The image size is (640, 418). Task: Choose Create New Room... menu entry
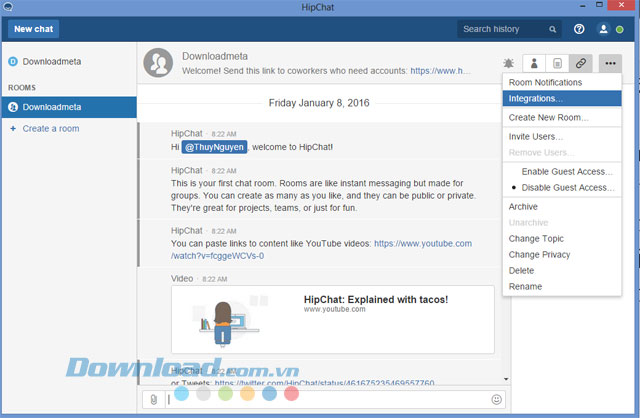pos(562,118)
